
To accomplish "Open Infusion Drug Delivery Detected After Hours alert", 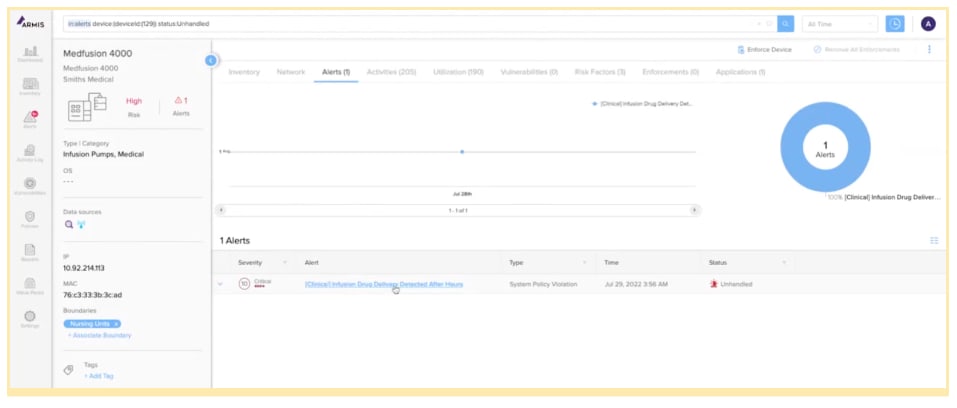I will click(x=384, y=284).
